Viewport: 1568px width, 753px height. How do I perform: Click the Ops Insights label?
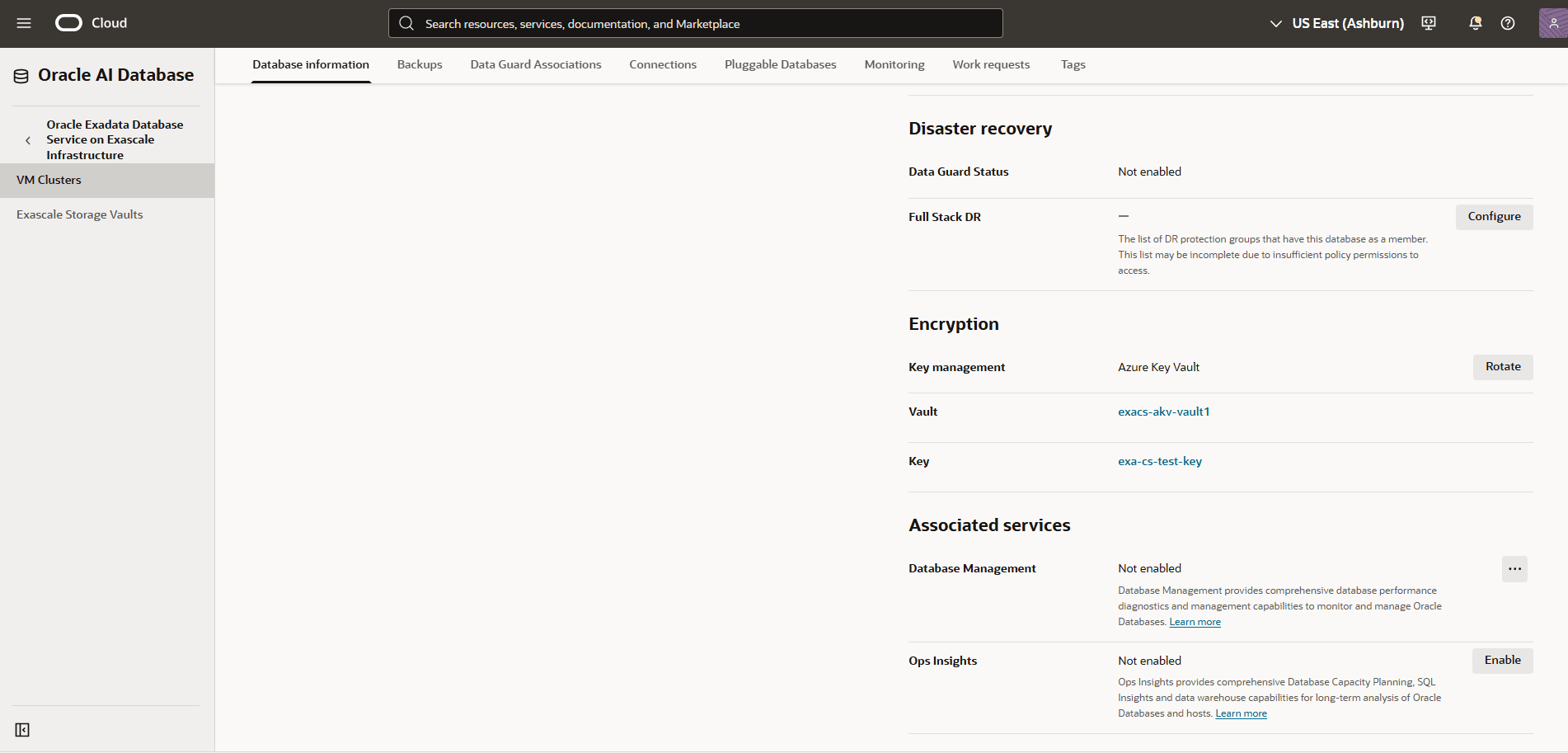point(942,661)
